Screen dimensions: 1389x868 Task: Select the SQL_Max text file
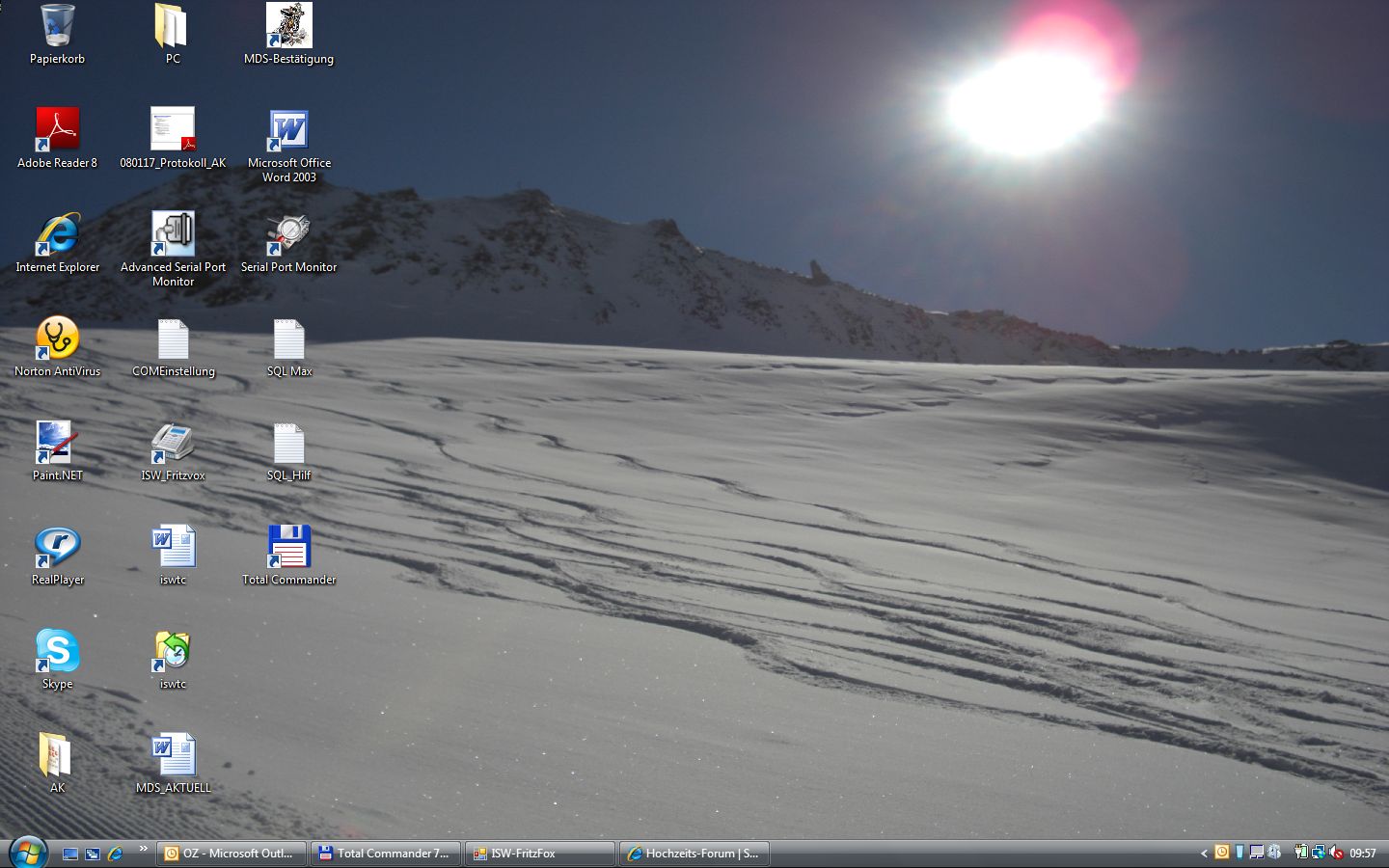tap(288, 339)
